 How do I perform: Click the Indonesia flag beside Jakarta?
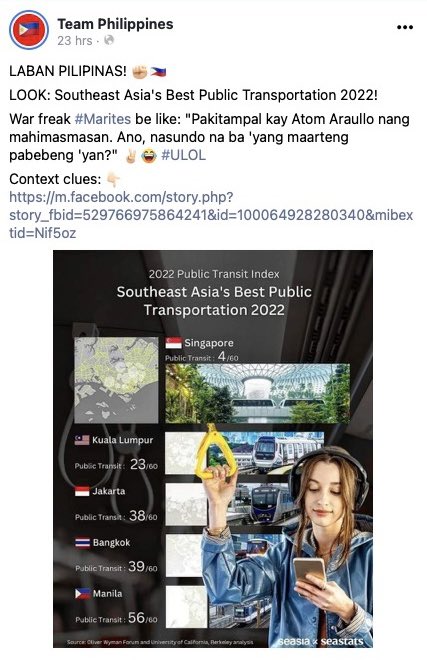pyautogui.click(x=82, y=491)
